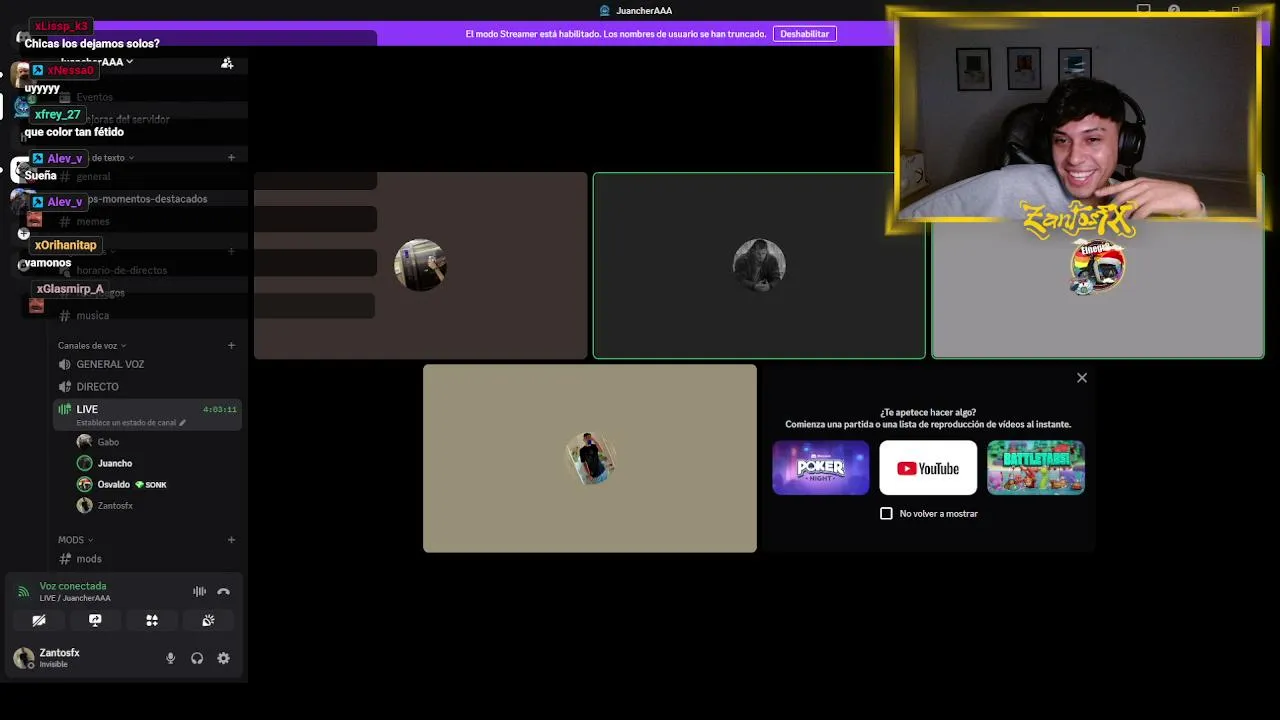Collapse the MODS category

point(75,540)
